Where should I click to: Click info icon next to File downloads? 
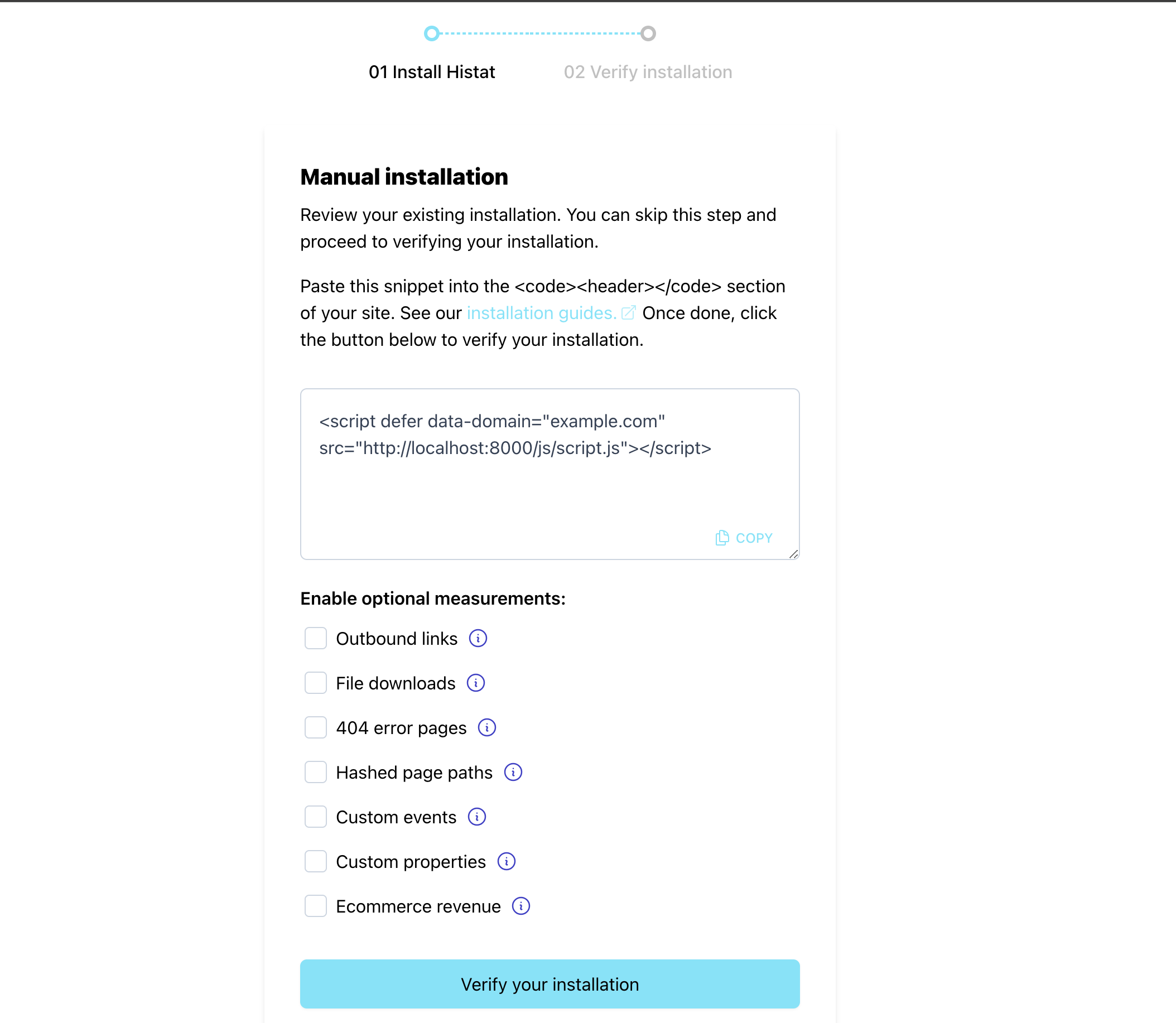(476, 683)
